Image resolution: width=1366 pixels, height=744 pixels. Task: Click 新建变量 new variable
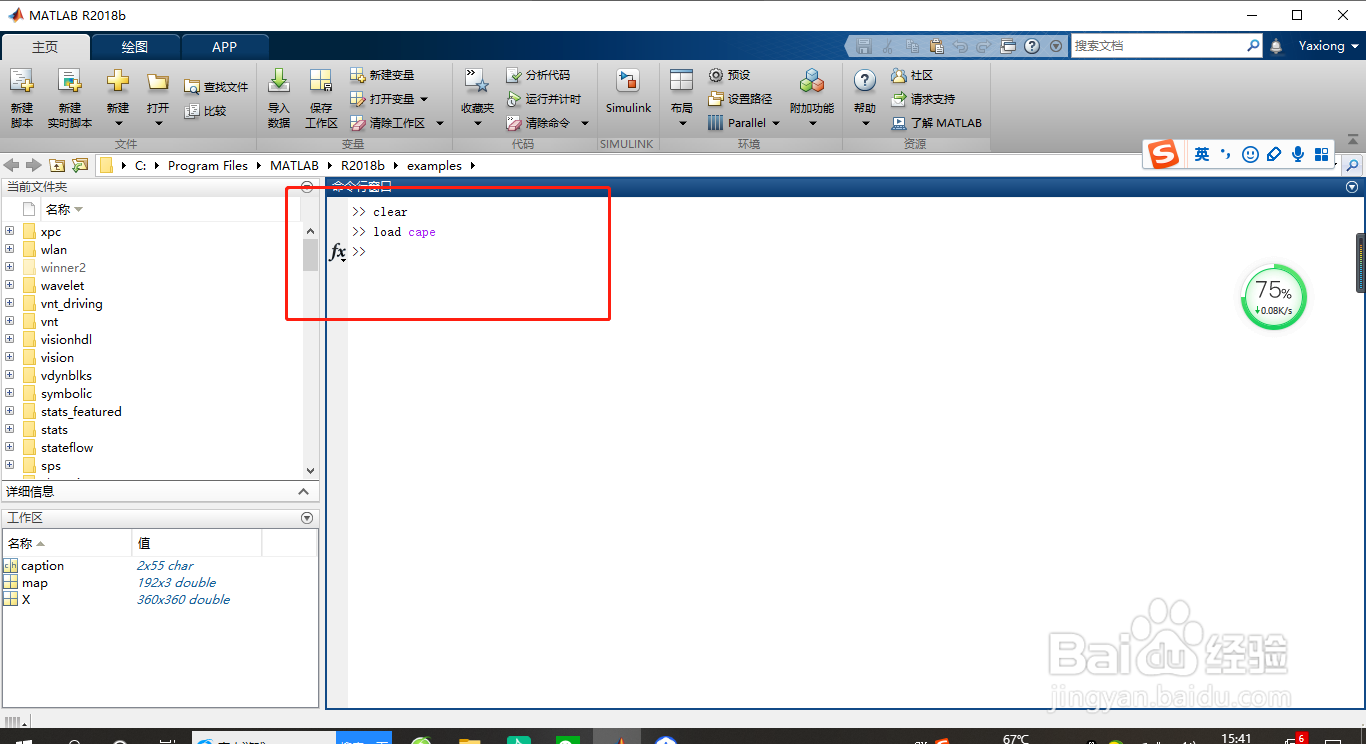(382, 75)
